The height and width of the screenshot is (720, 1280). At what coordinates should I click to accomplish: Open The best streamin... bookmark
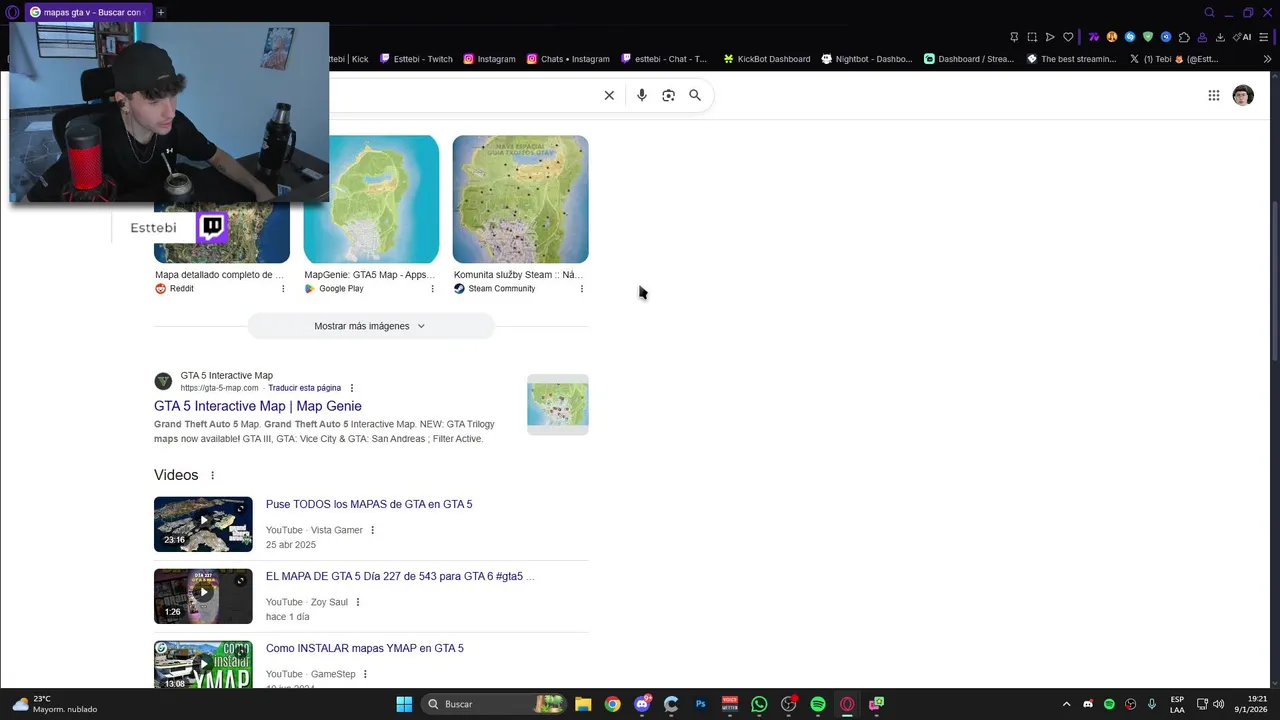coord(1071,59)
